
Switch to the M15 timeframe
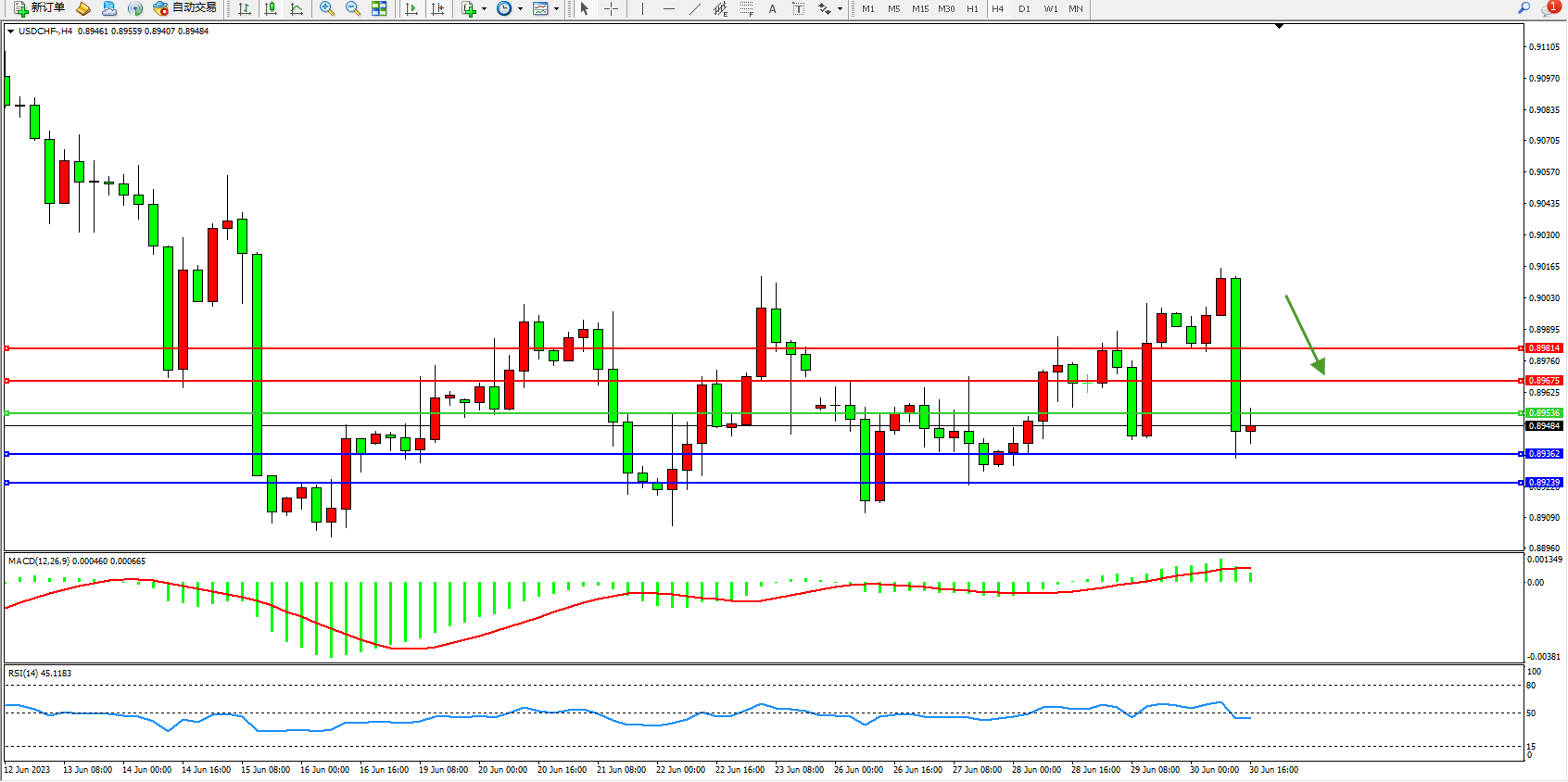point(919,8)
